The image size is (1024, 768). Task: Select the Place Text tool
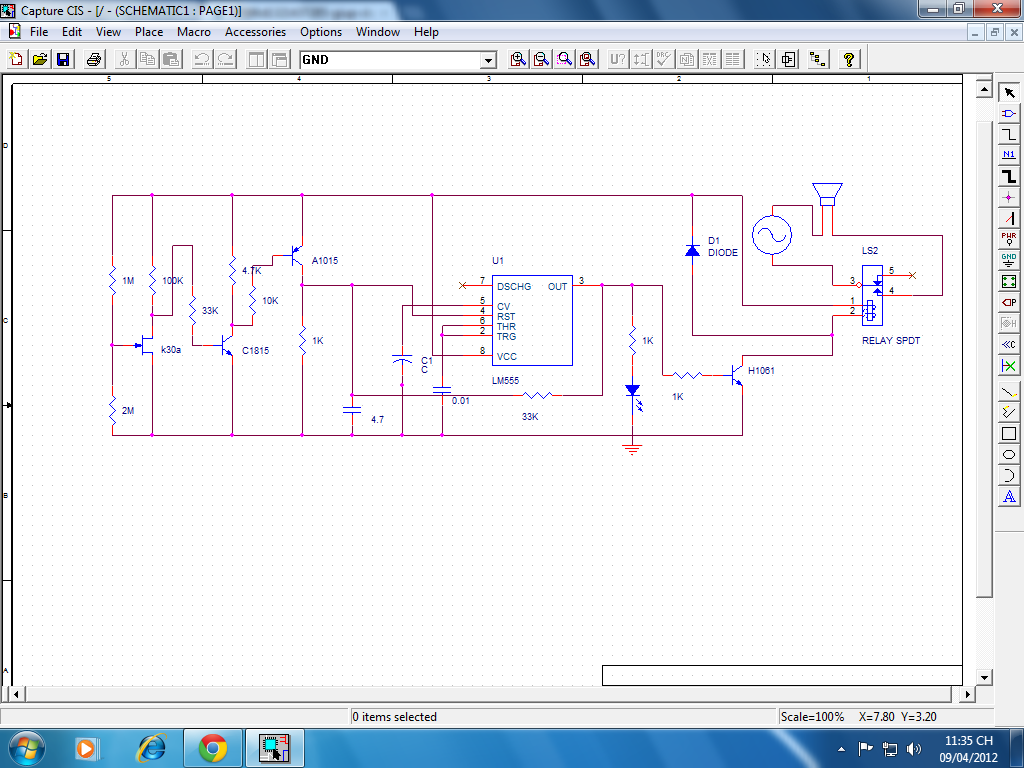point(1009,497)
